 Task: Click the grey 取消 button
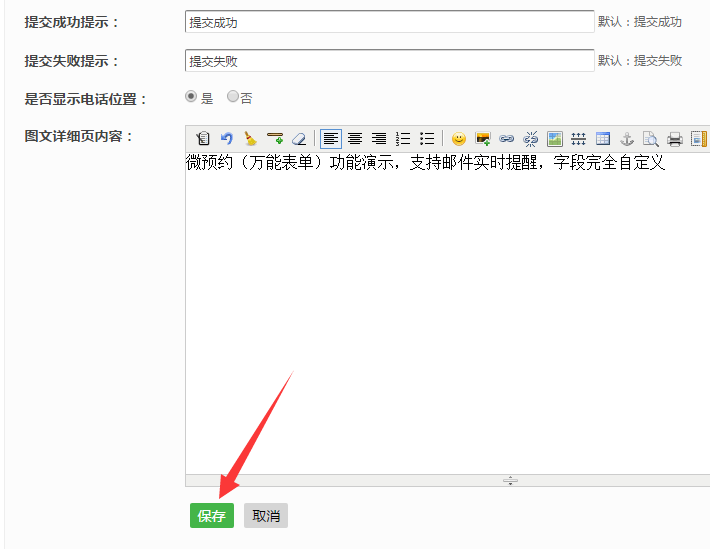266,515
